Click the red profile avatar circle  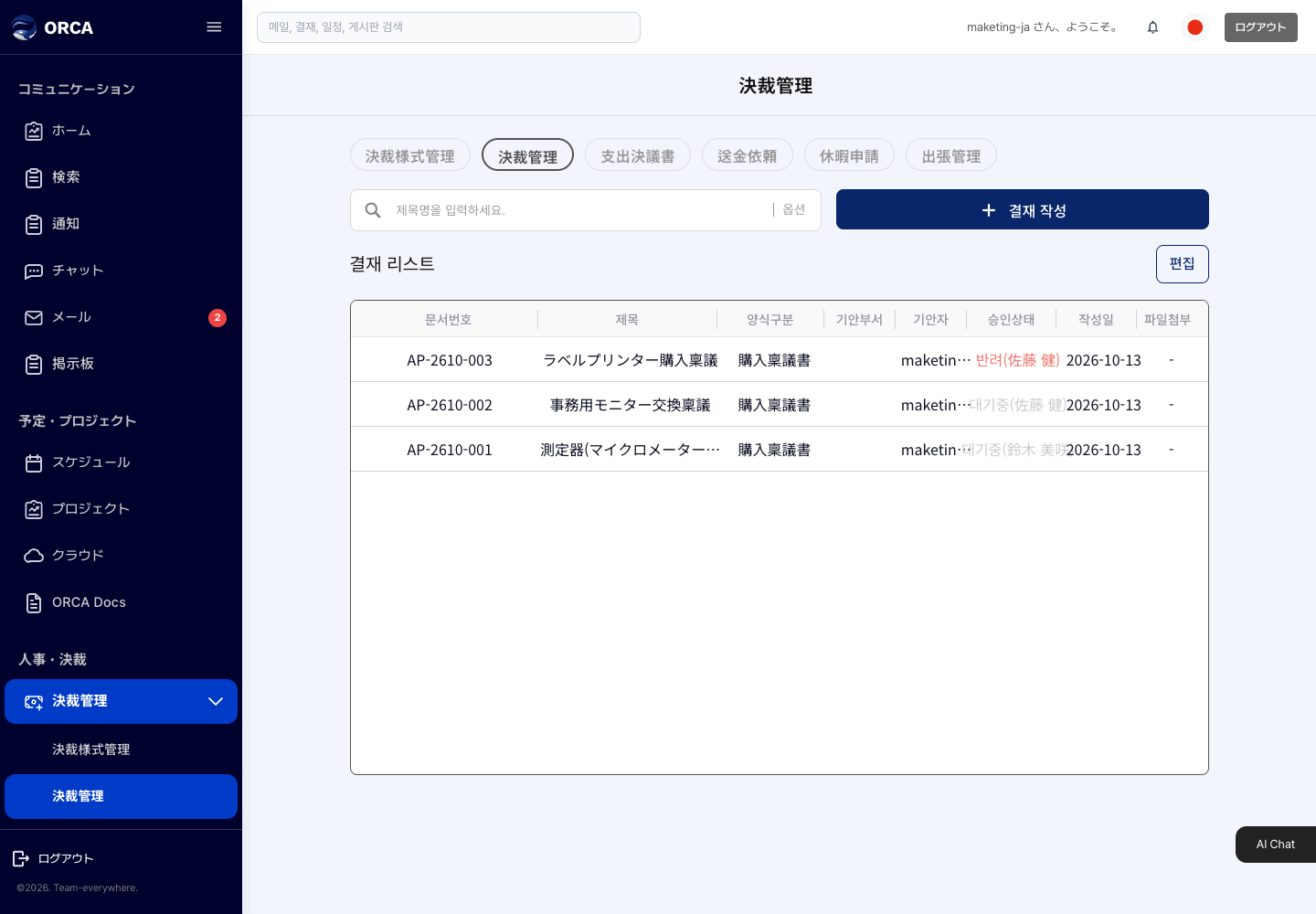[x=1194, y=27]
